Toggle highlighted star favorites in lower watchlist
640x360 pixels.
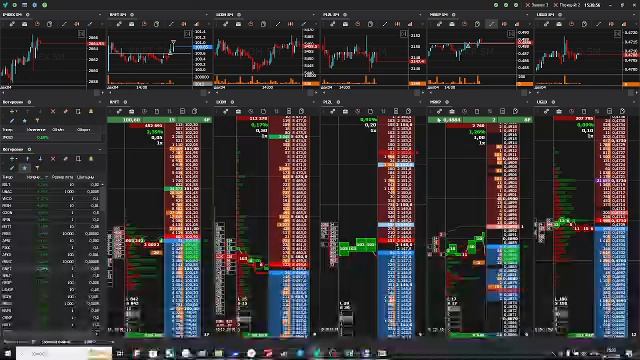(24, 168)
